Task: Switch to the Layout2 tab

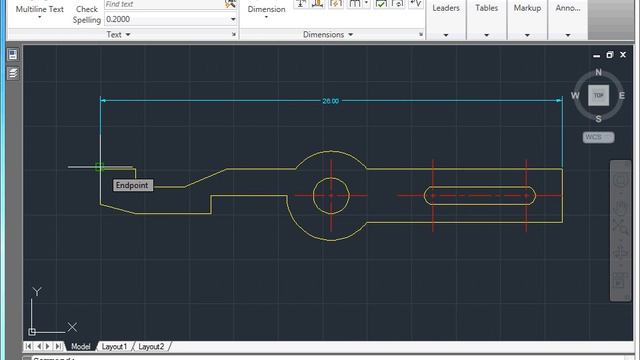Action: click(x=151, y=347)
